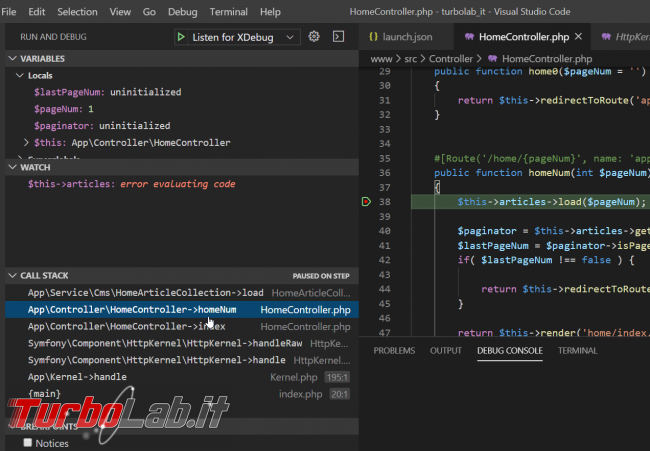650x451 pixels.
Task: Expand the $this variable
Action: [26, 143]
